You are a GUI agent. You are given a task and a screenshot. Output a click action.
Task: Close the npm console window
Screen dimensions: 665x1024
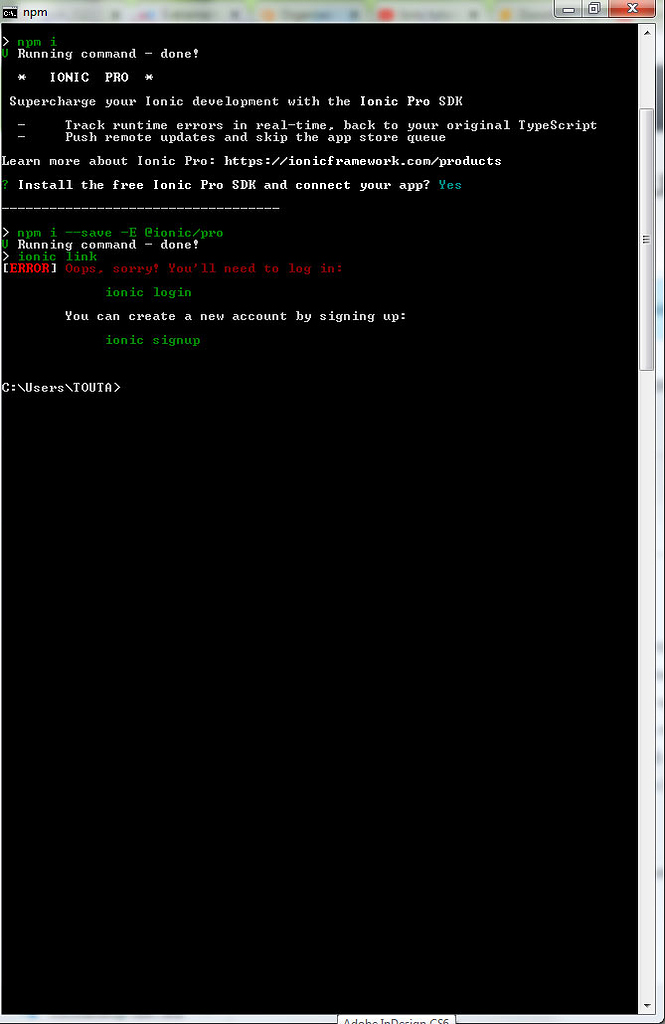pos(632,8)
